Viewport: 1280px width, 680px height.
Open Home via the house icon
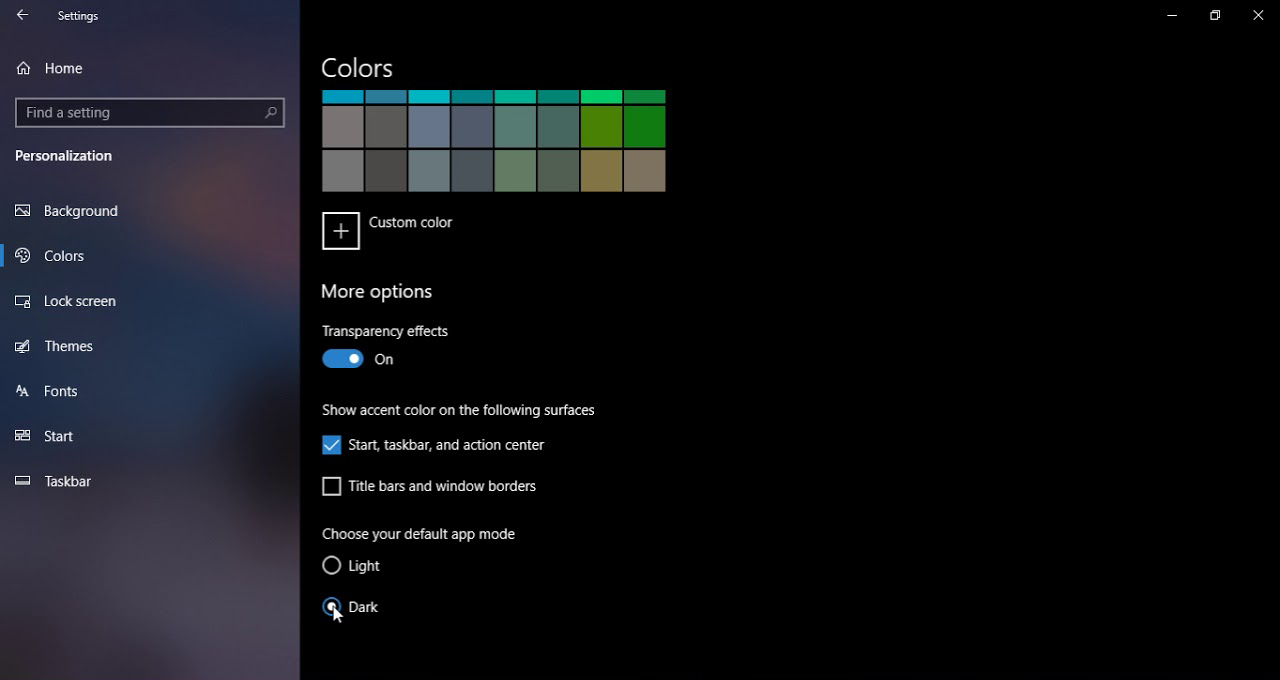coord(23,68)
